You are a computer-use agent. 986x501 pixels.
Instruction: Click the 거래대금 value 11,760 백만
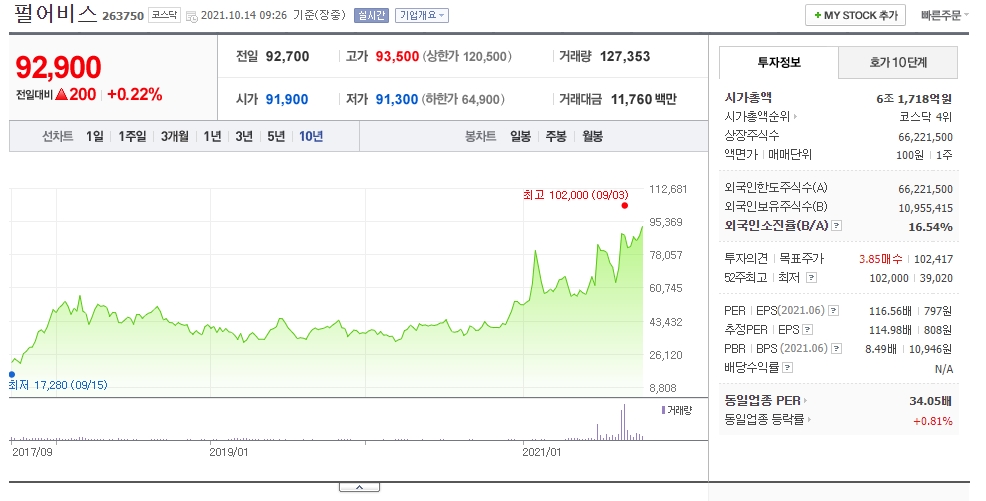click(644, 99)
